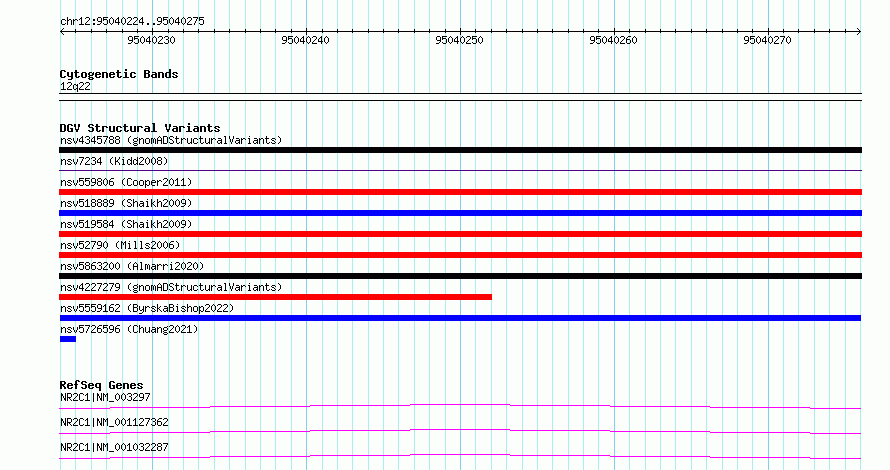Viewport: 890px width, 470px height.
Task: Select the black nsv4345788 variant bar
Action: 460,150
